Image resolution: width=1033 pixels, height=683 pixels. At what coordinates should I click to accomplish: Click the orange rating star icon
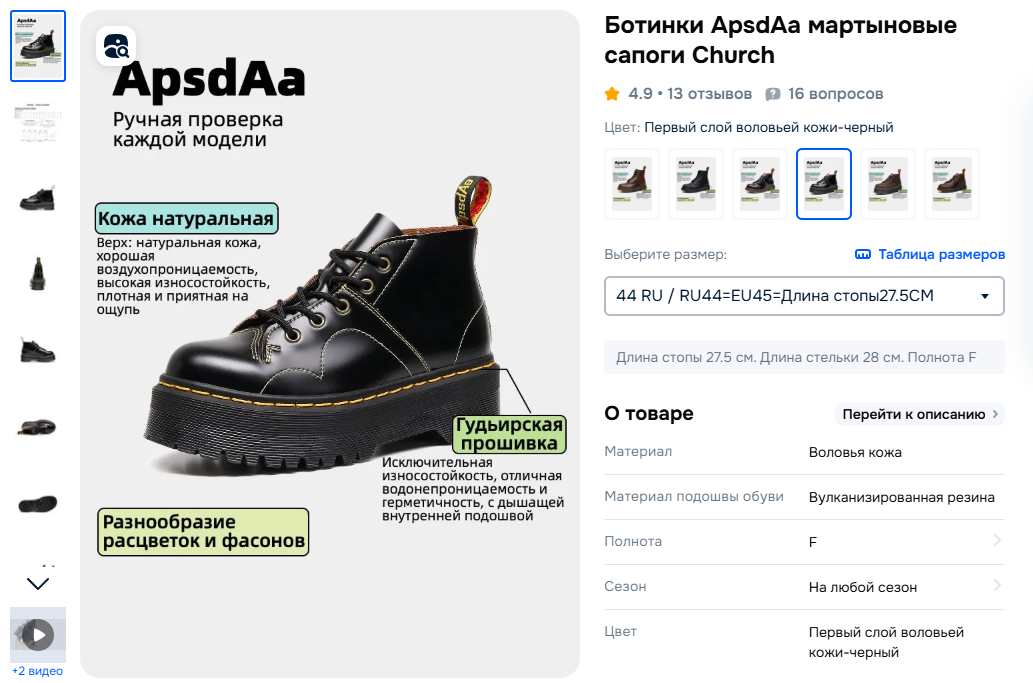pos(612,94)
